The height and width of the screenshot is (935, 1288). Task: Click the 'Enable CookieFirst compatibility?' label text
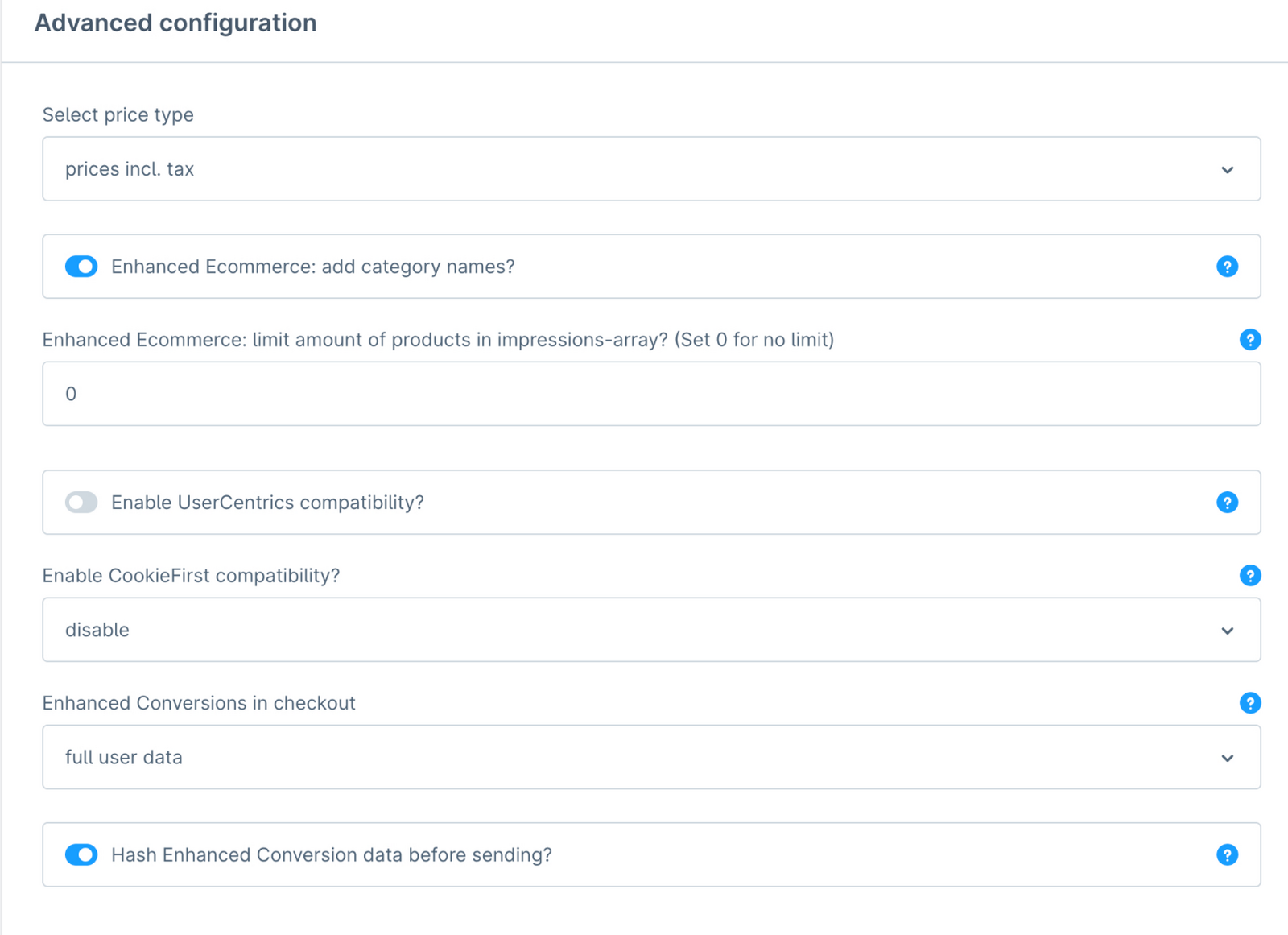coord(191,576)
